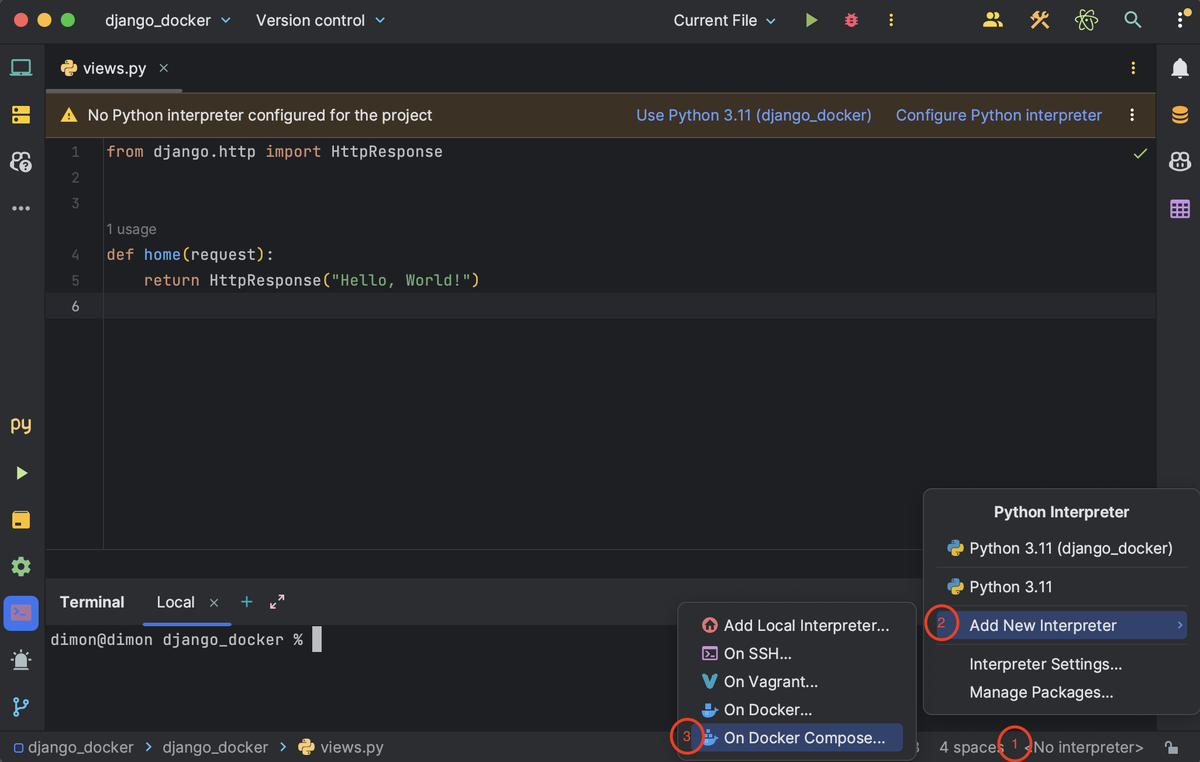Open the Database tool window icon
1200x762 pixels.
point(1180,115)
